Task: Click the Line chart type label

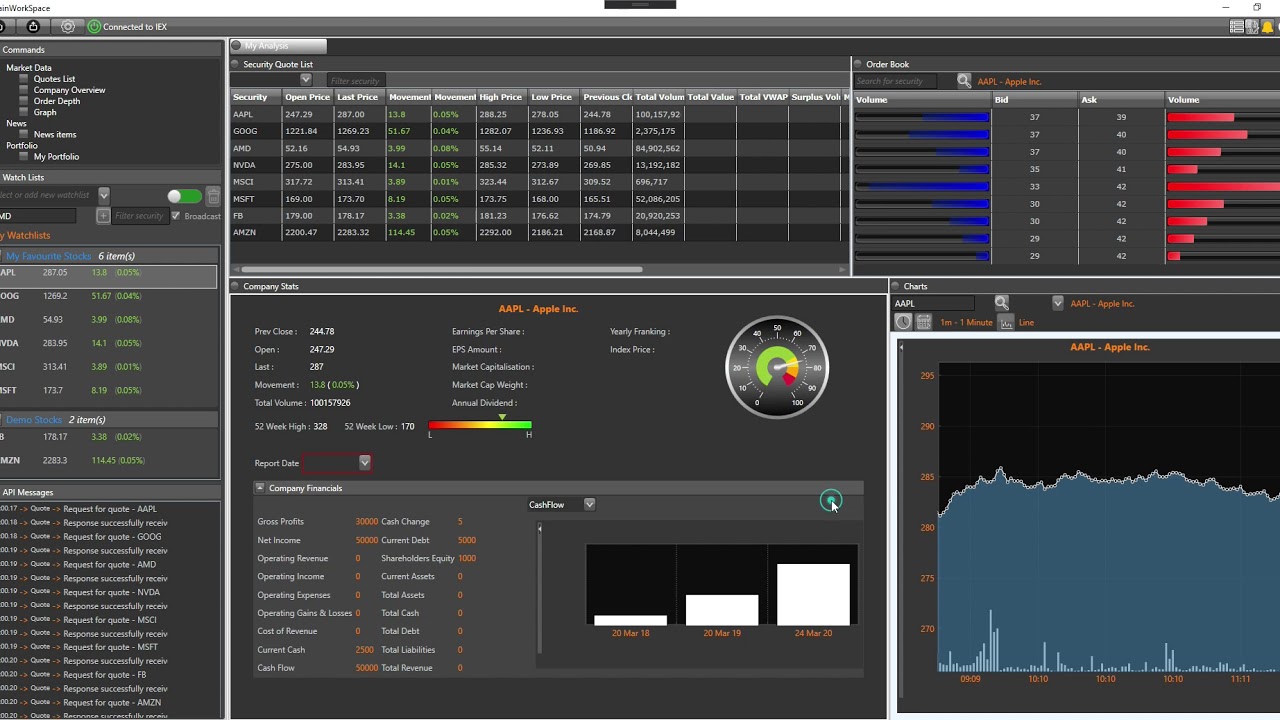Action: pos(1026,323)
